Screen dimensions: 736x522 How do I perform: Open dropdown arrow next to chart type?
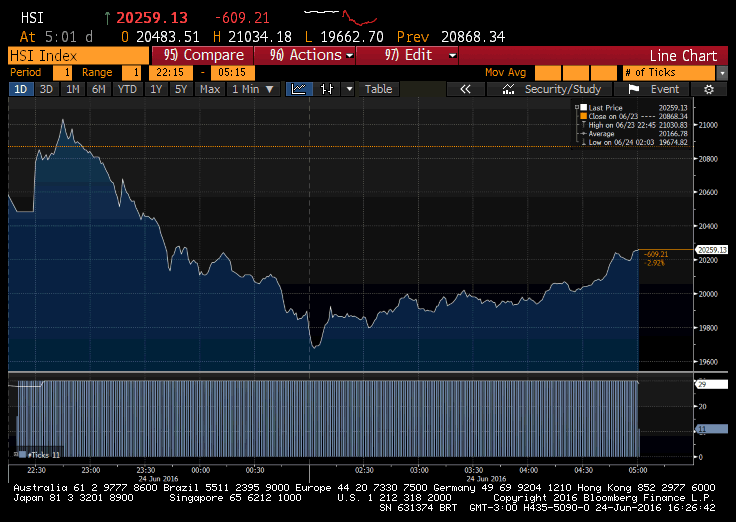pos(349,89)
